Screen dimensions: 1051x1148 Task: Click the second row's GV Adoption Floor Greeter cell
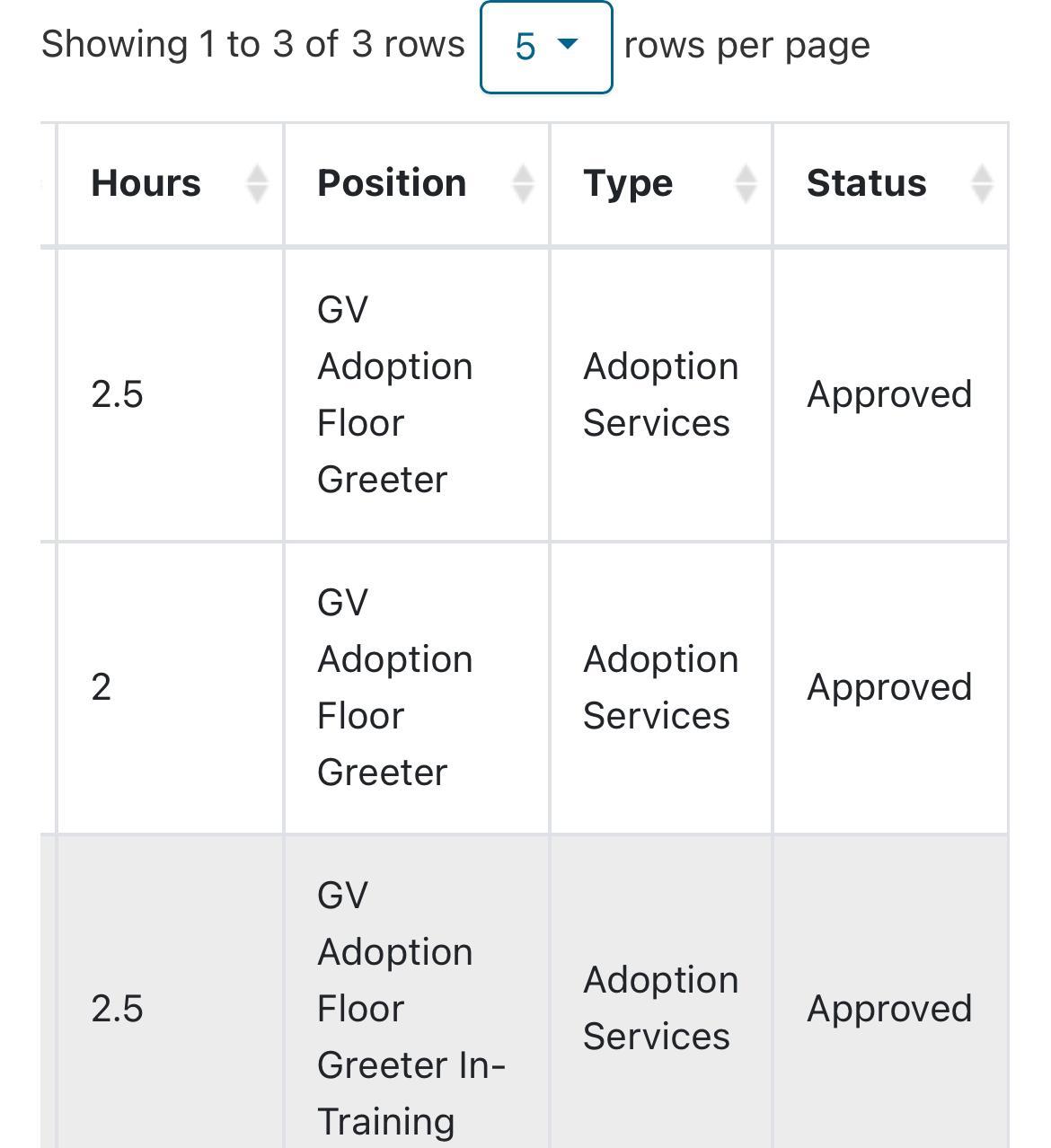tap(394, 687)
